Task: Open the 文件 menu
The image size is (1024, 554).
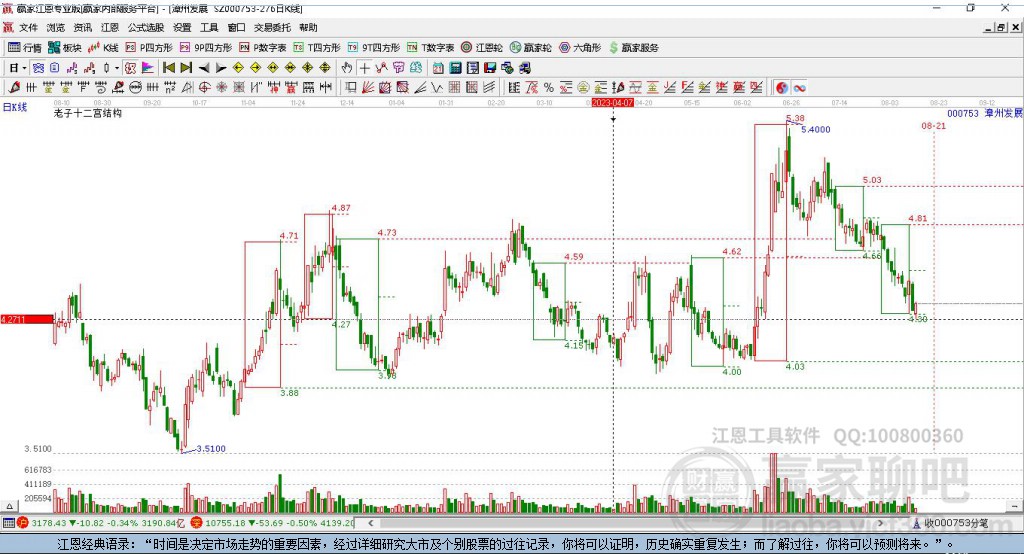Action: [x=28, y=27]
